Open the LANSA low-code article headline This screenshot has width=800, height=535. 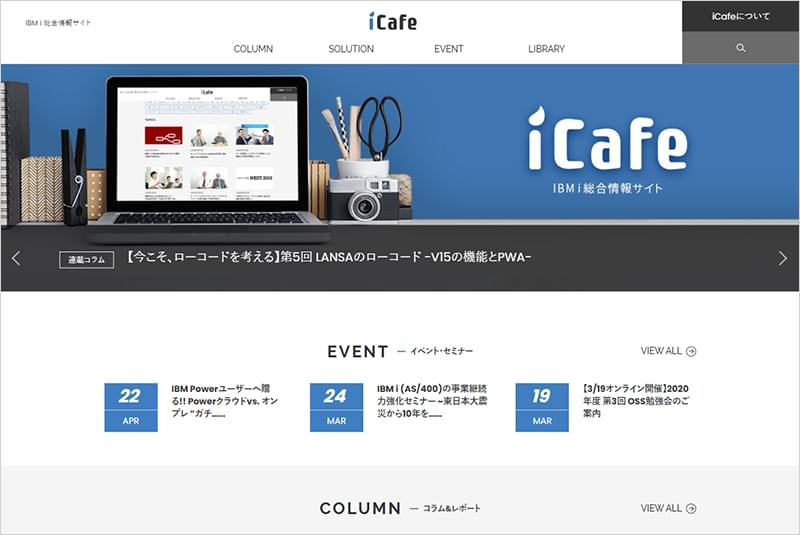(329, 257)
